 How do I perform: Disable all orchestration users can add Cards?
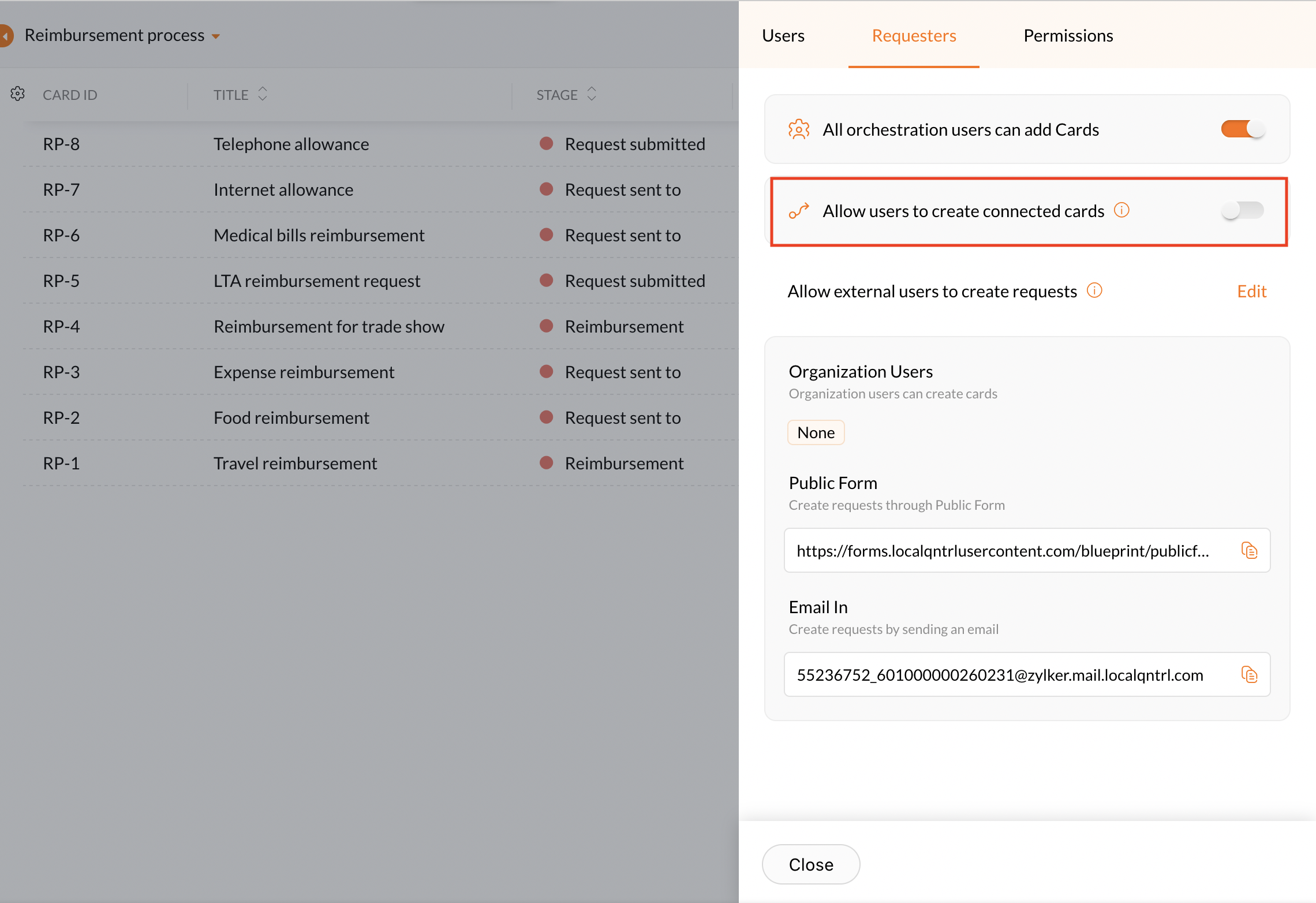point(1242,129)
